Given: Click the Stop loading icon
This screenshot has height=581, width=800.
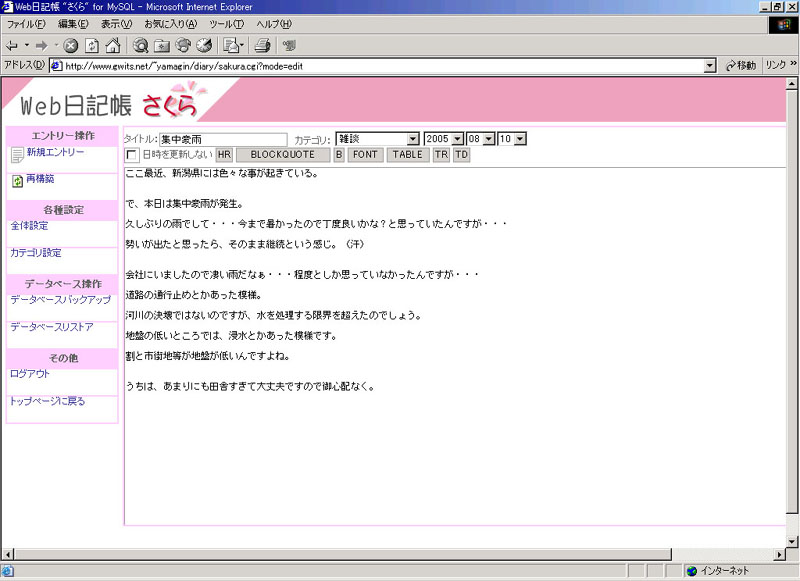Looking at the screenshot, I should pyautogui.click(x=71, y=45).
